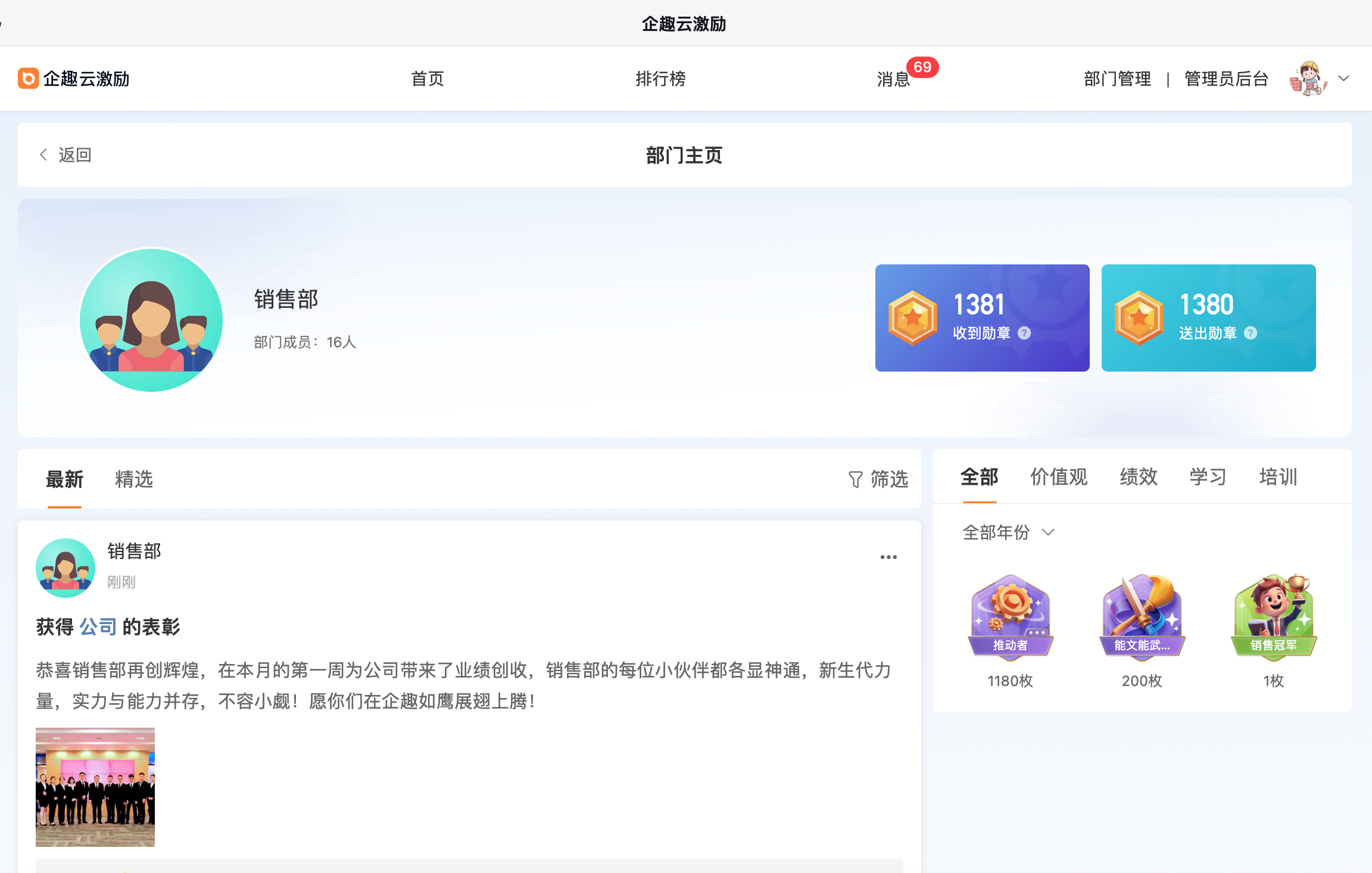1372x873 pixels.
Task: Open the group photo thumbnail in post
Action: coord(95,787)
